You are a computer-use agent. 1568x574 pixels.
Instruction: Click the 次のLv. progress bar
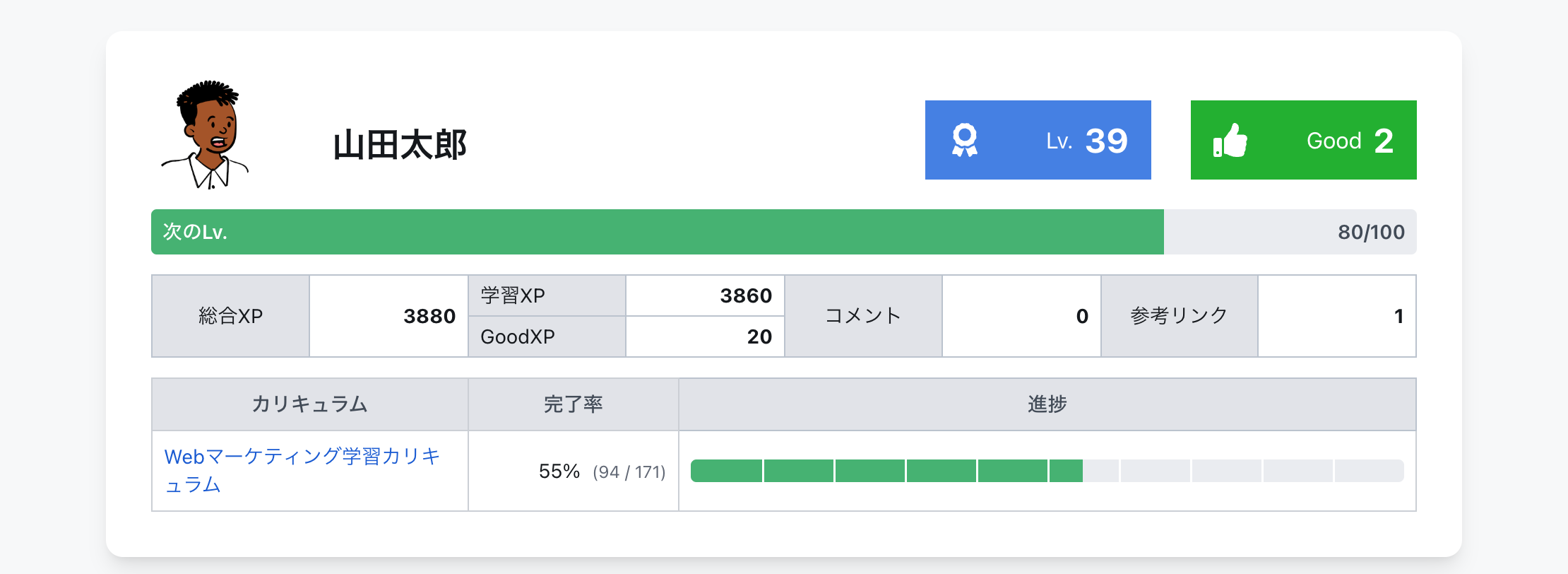click(x=657, y=232)
